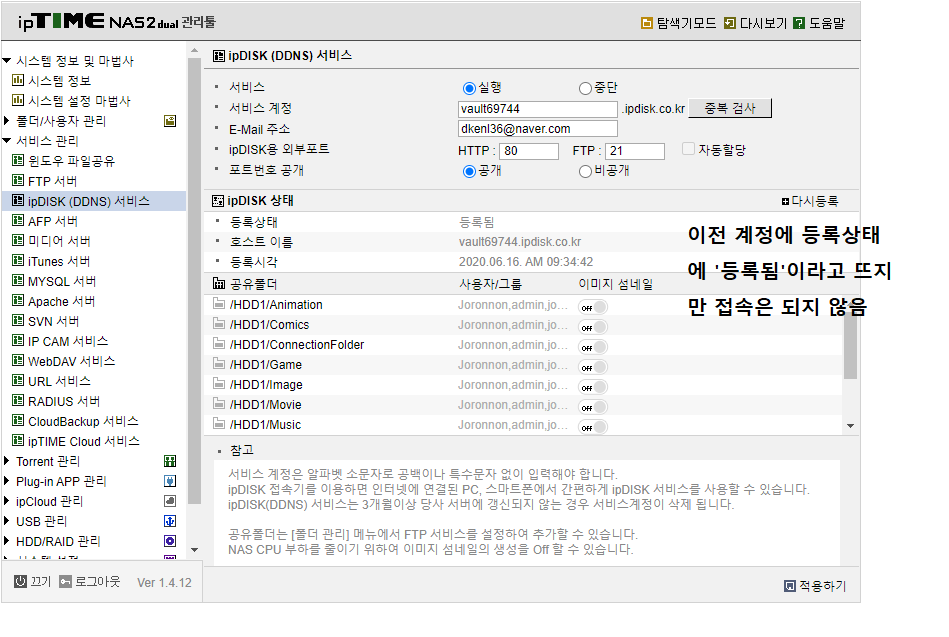Check the 자동할당 checkbox
Viewport: 949px width, 637px height.
(x=688, y=148)
